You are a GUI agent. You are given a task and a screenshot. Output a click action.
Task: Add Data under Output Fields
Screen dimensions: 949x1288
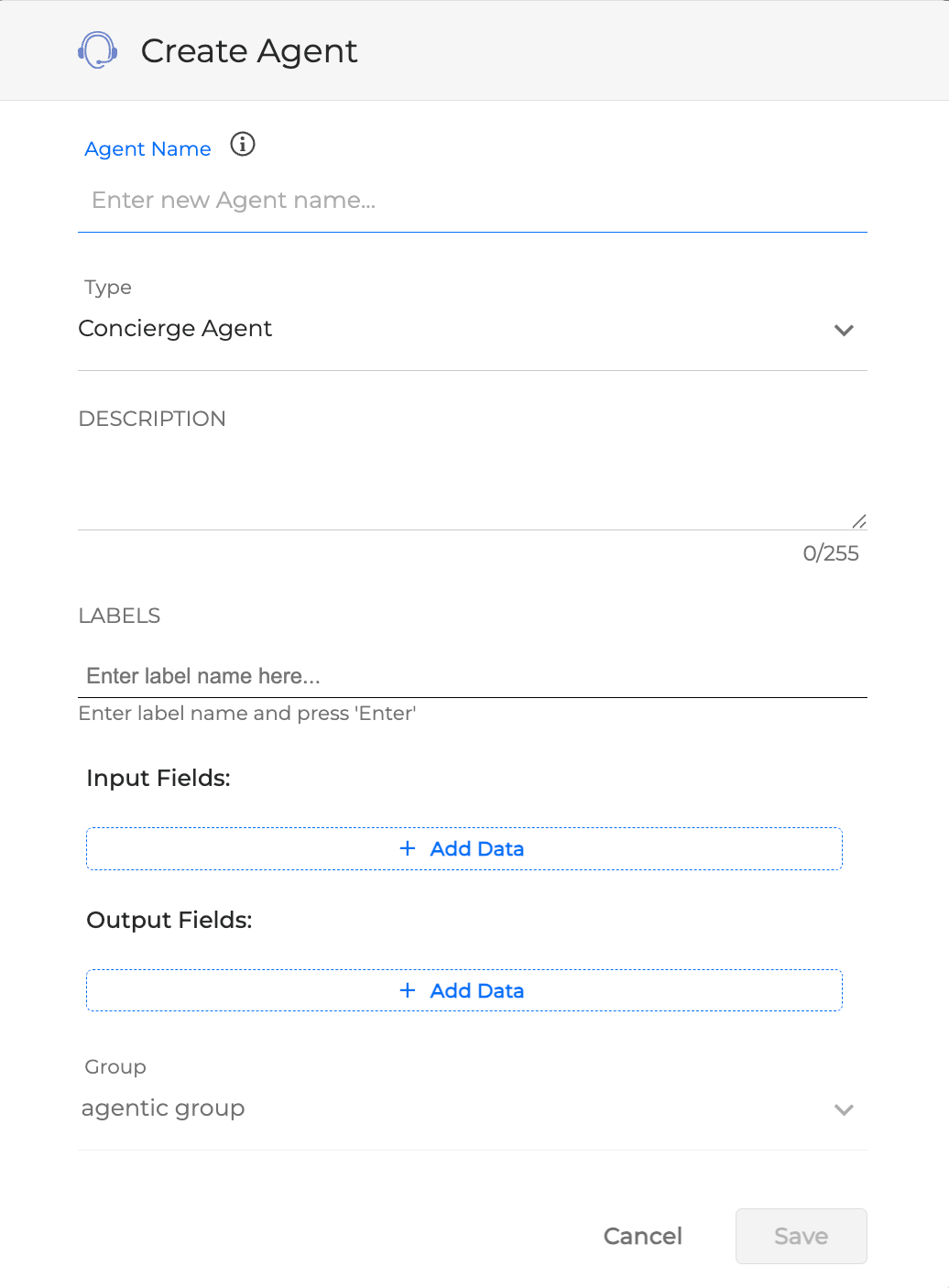point(464,990)
